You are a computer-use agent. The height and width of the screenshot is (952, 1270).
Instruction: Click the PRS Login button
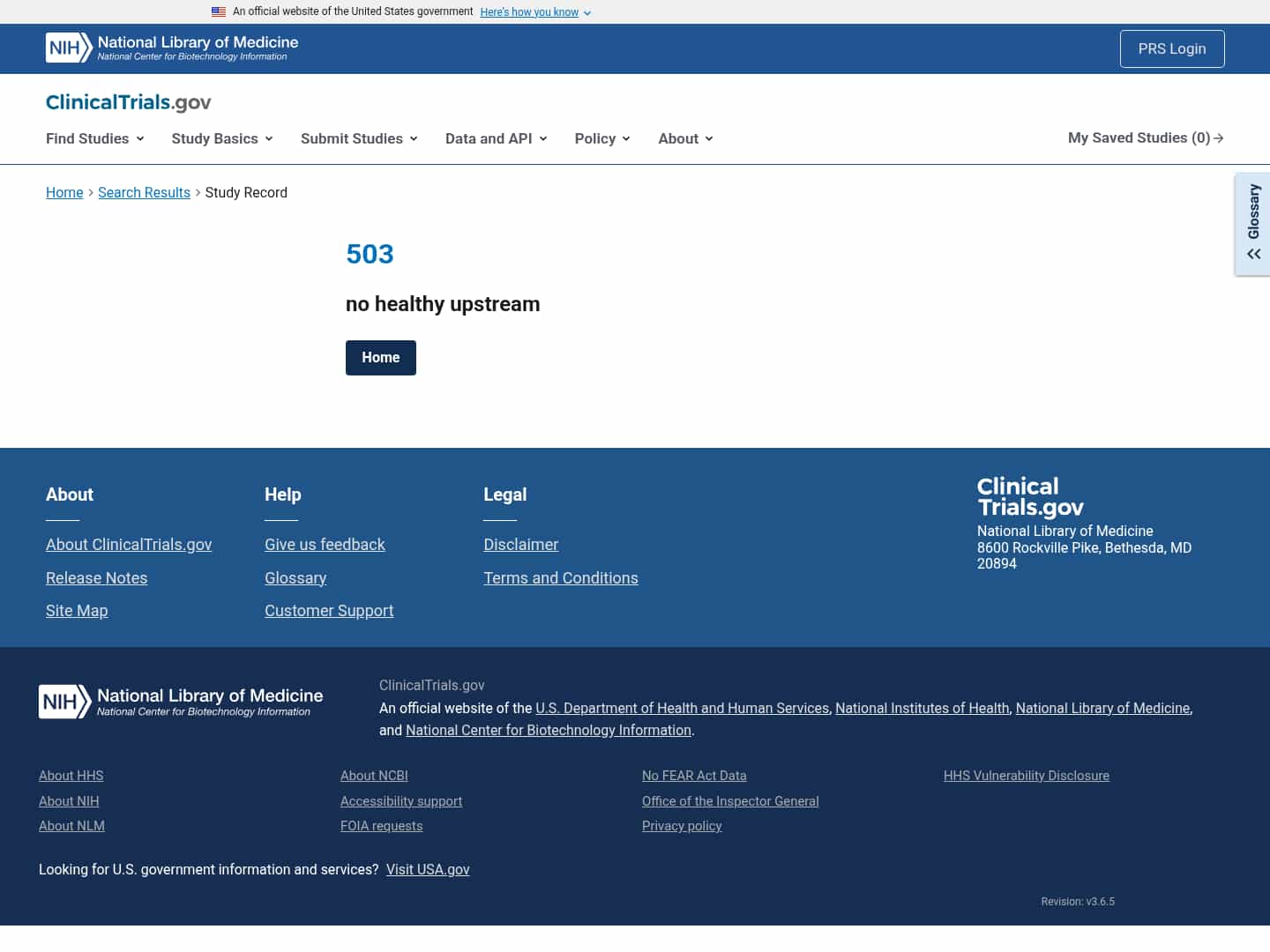1172,48
